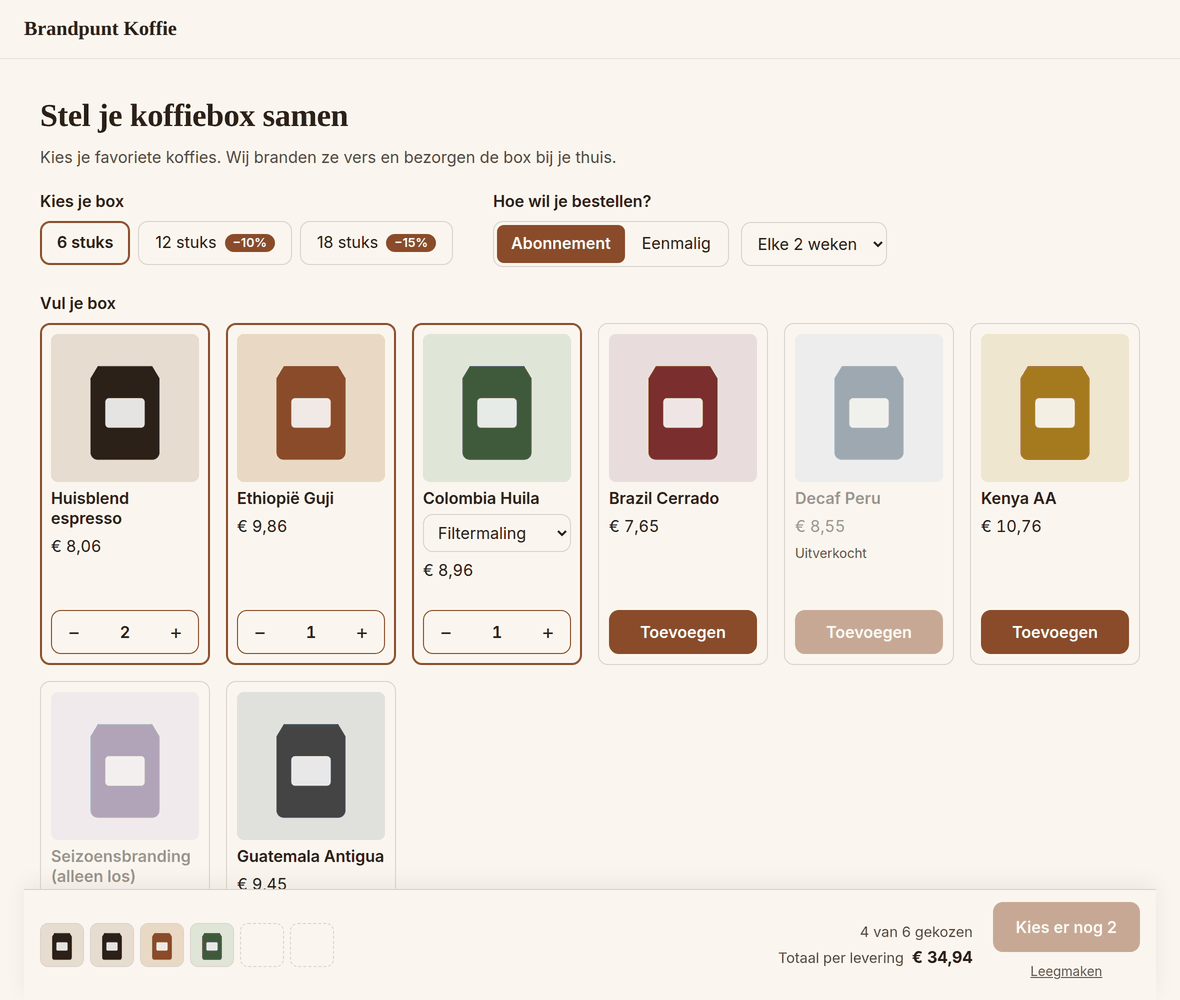
Task: Add Brazil Cerrado with Toevoegen button
Action: (683, 632)
